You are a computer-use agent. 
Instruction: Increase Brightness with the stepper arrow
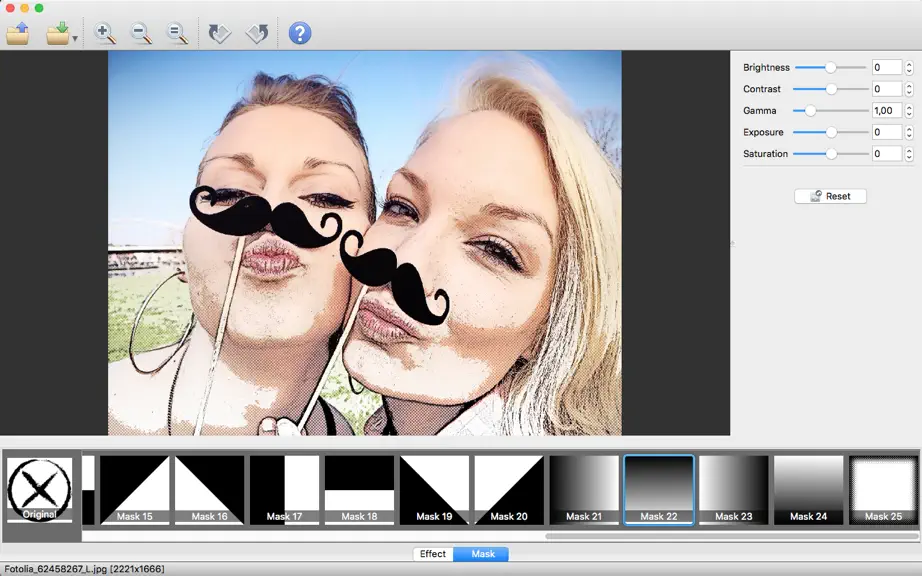[909, 64]
